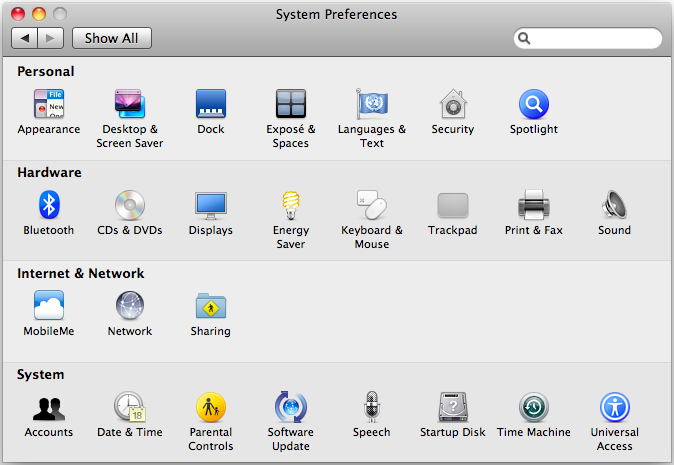Open Time Machine preferences
674x465 pixels.
click(x=533, y=408)
